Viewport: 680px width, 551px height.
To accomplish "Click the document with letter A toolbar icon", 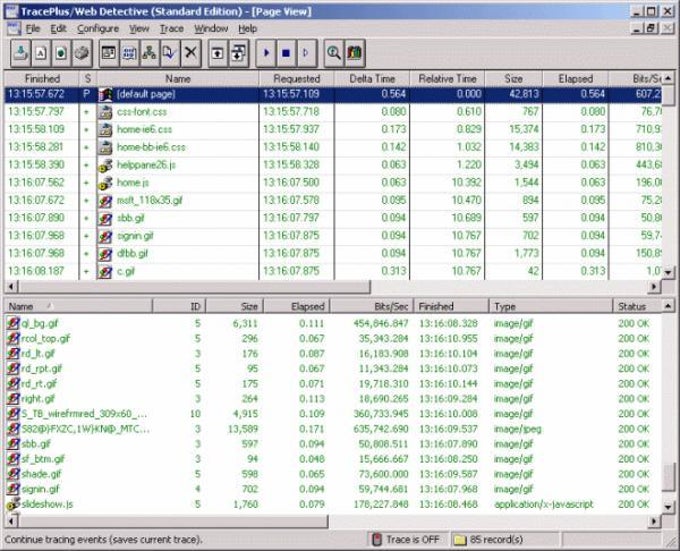I will coord(41,53).
